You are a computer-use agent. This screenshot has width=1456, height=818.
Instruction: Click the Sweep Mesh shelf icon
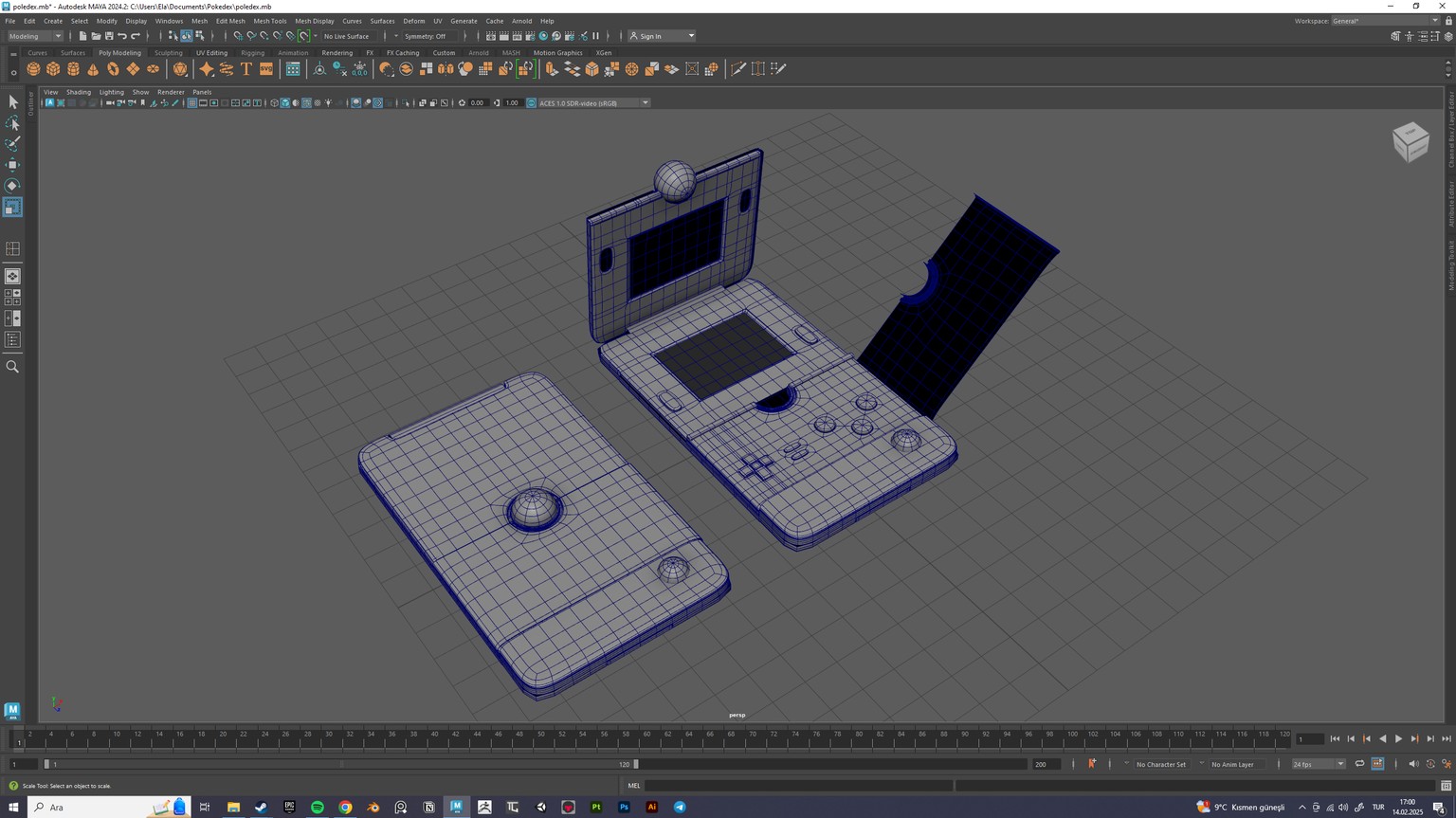(x=227, y=69)
